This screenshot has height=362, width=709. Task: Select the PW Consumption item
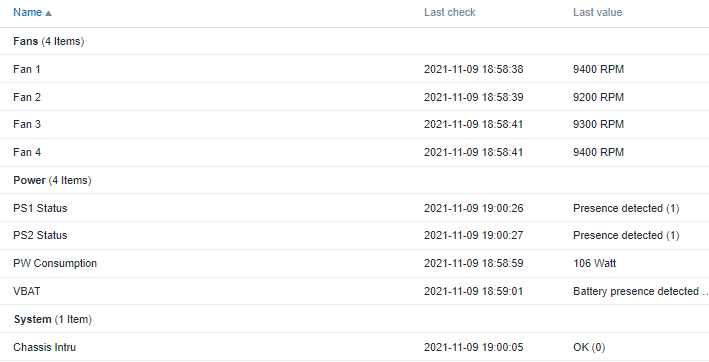[x=55, y=263]
